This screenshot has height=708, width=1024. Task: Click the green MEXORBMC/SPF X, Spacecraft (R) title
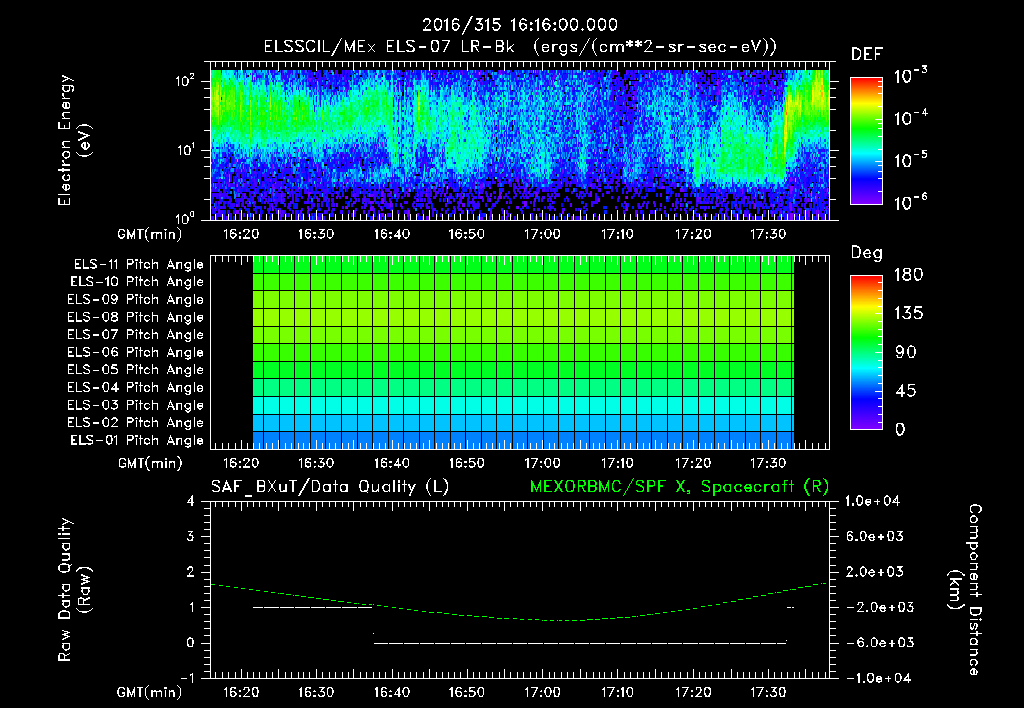(679, 487)
